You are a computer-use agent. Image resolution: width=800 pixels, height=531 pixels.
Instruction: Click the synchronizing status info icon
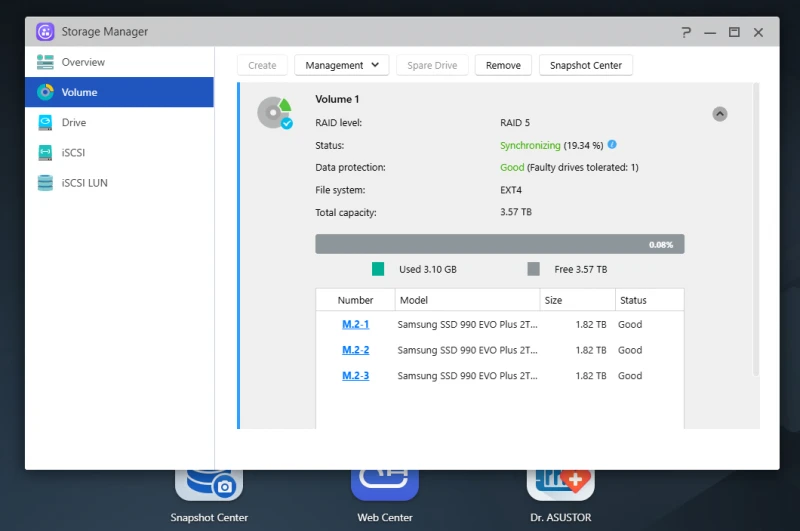point(612,144)
